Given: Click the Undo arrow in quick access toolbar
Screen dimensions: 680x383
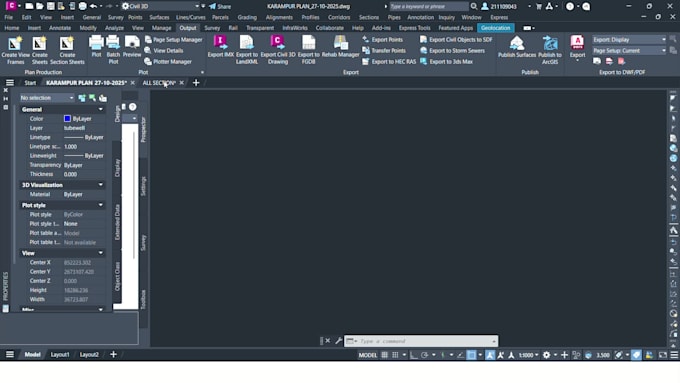Looking at the screenshot, I should click(93, 6).
